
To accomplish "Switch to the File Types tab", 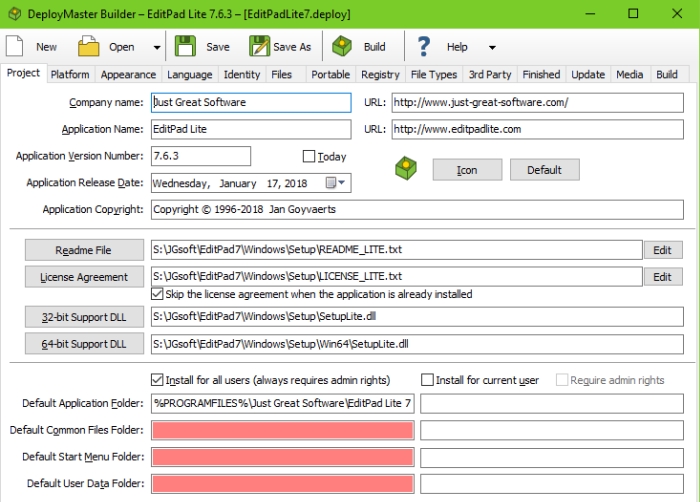I will 433,74.
